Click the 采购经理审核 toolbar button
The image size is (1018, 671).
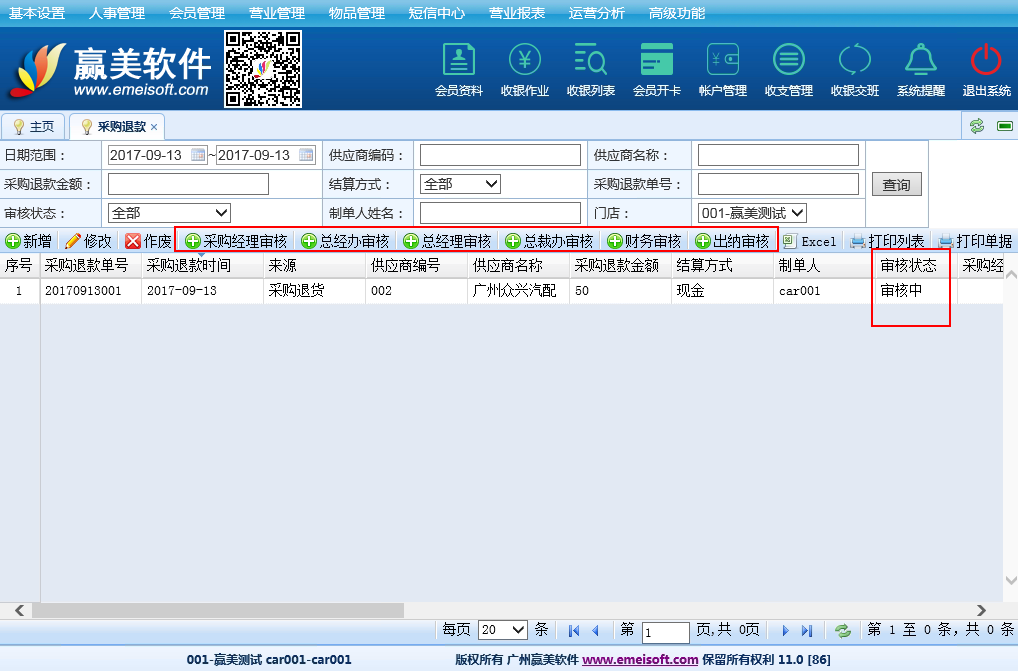[236, 241]
